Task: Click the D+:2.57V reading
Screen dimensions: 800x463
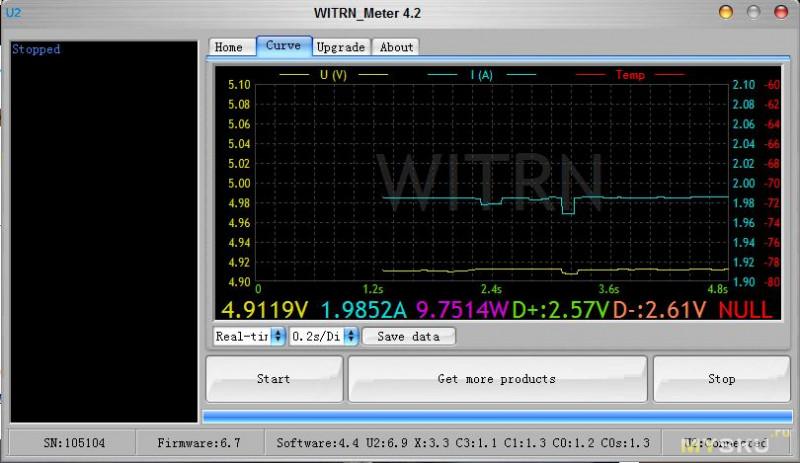Action: 560,309
